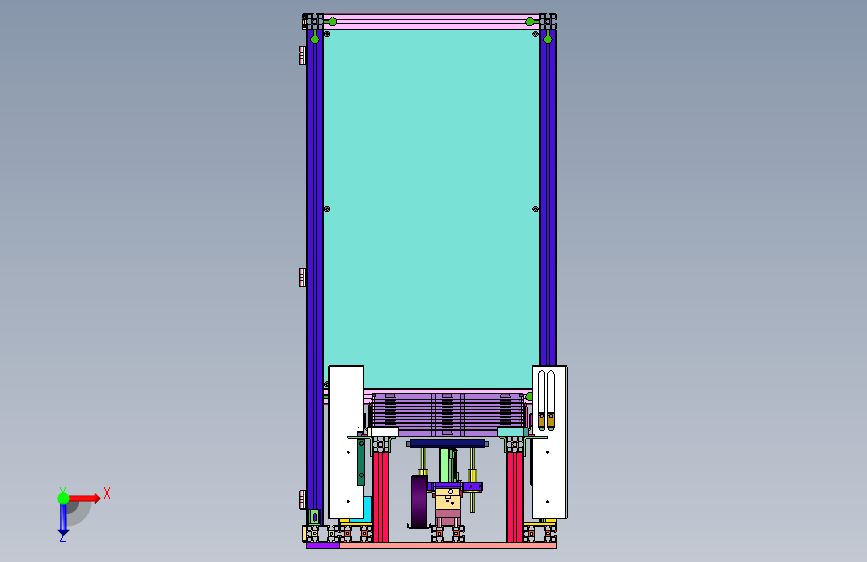Select the right red support column
Image resolution: width=867 pixels, height=562 pixels.
[515, 496]
